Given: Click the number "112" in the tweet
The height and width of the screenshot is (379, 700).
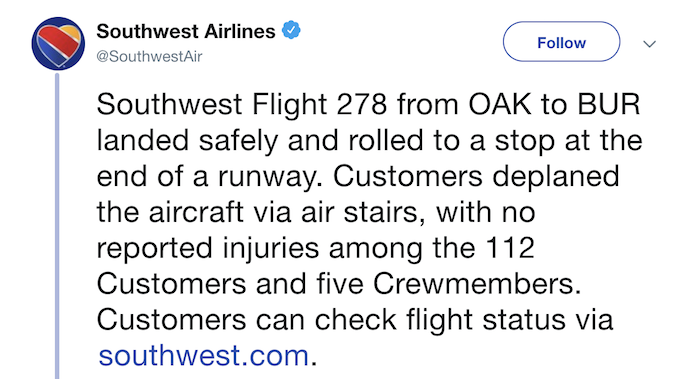Looking at the screenshot, I should click(509, 248).
